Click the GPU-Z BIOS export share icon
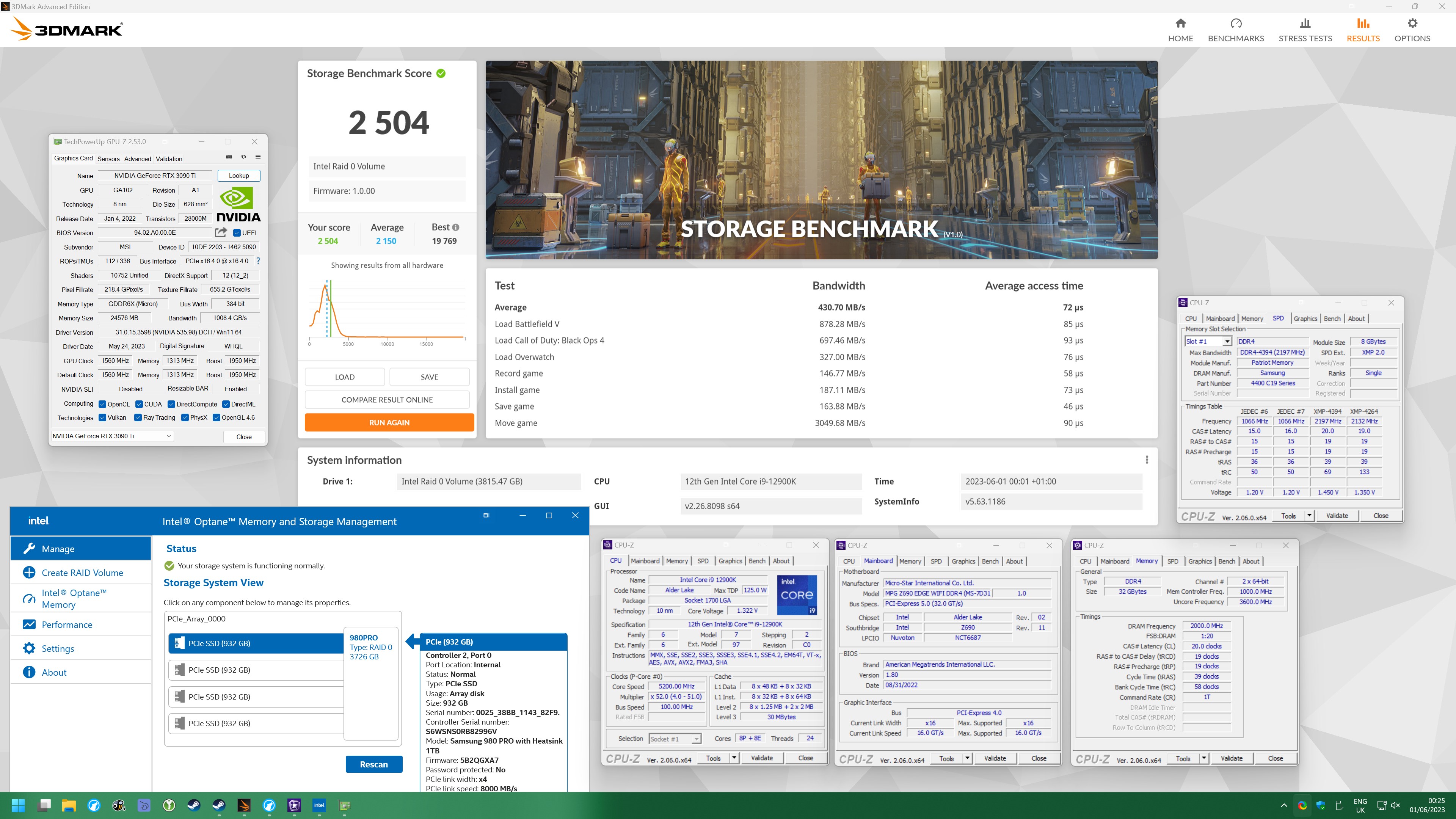 point(221,232)
